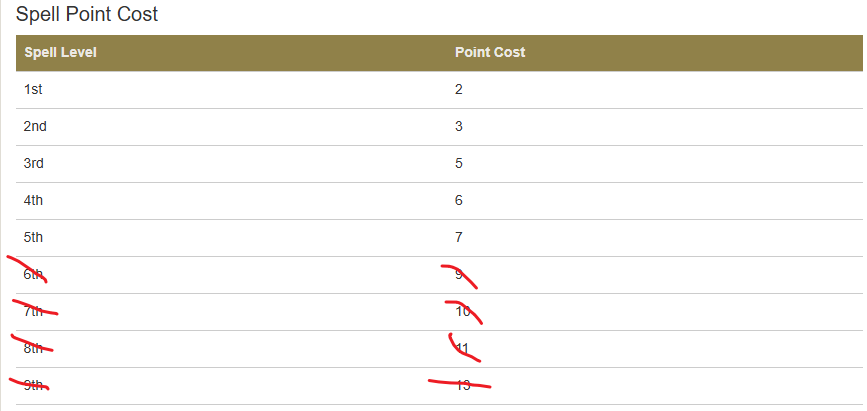Click the Spell Point Cost heading
Viewport: 867px width, 411px height.
(87, 15)
